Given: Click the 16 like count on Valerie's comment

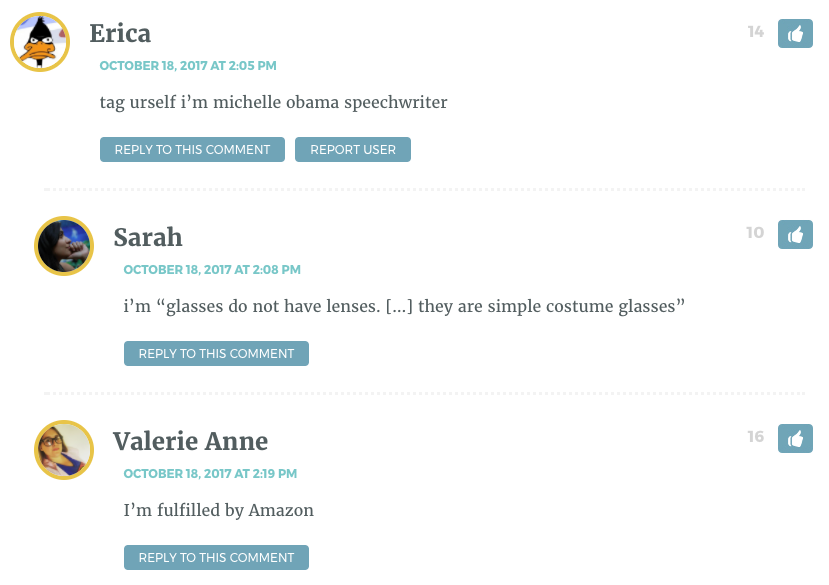Looking at the screenshot, I should pos(756,437).
